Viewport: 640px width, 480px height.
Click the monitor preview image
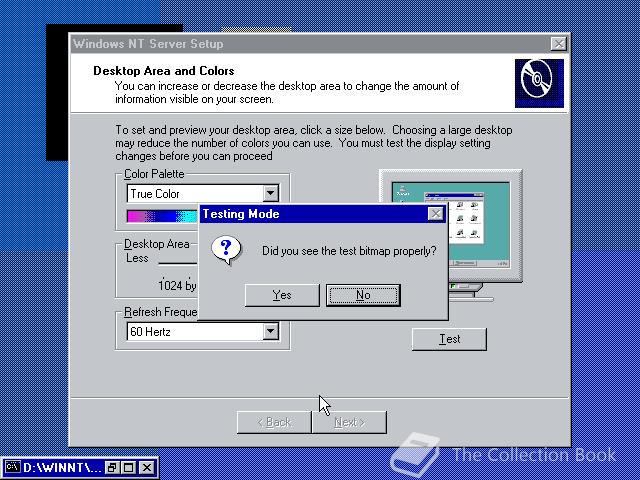coord(451,235)
